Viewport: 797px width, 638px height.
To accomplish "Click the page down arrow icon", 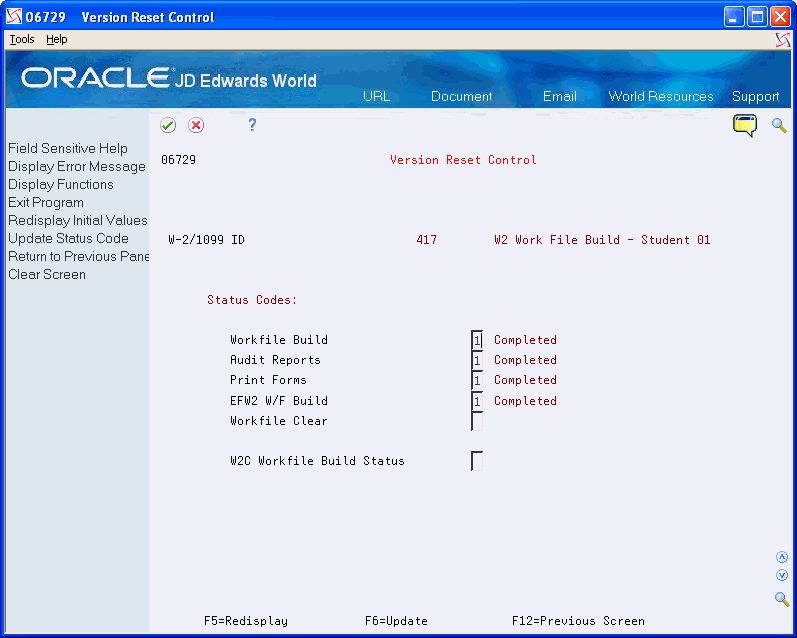I will [782, 575].
